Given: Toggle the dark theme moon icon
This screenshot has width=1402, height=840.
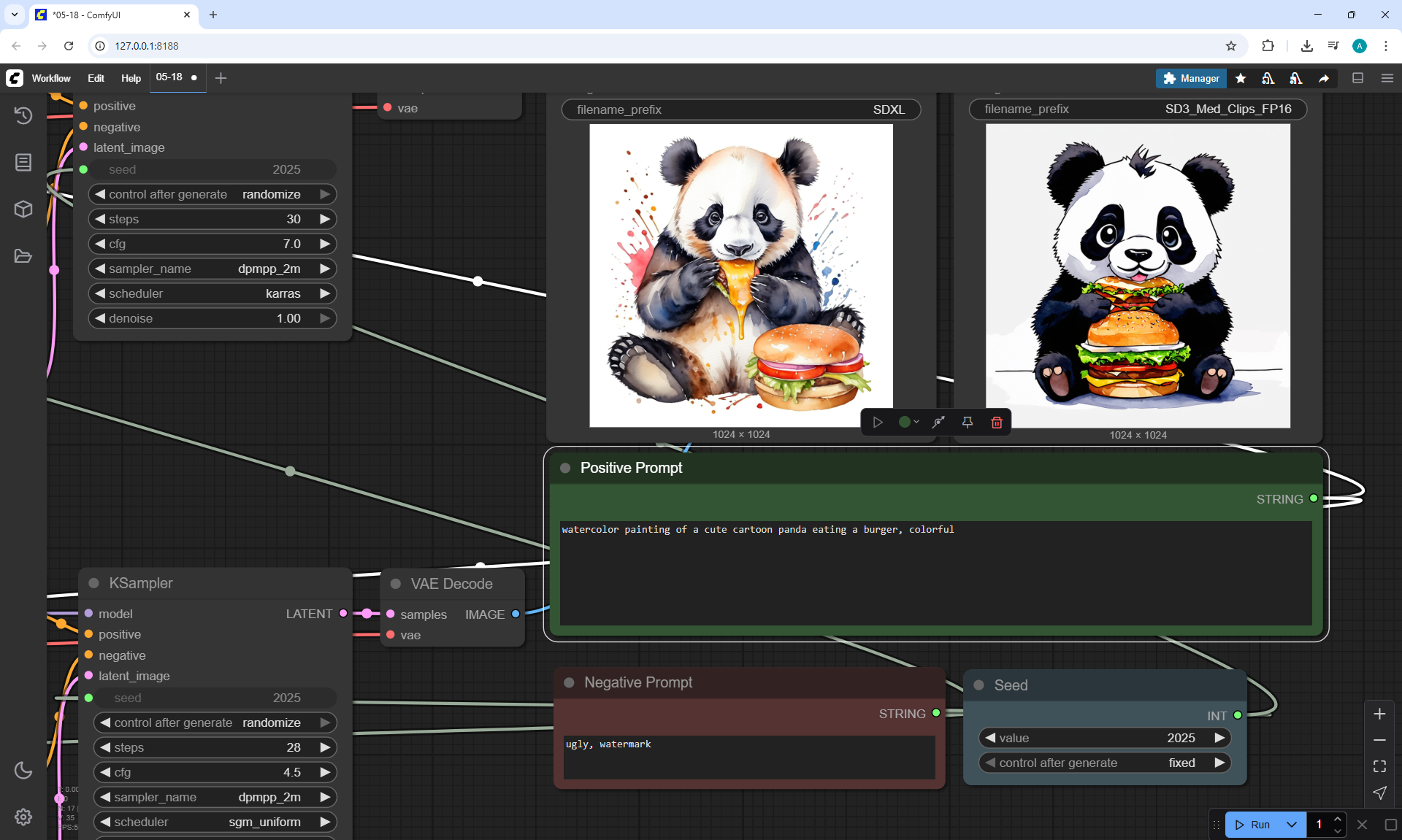Looking at the screenshot, I should (x=23, y=770).
